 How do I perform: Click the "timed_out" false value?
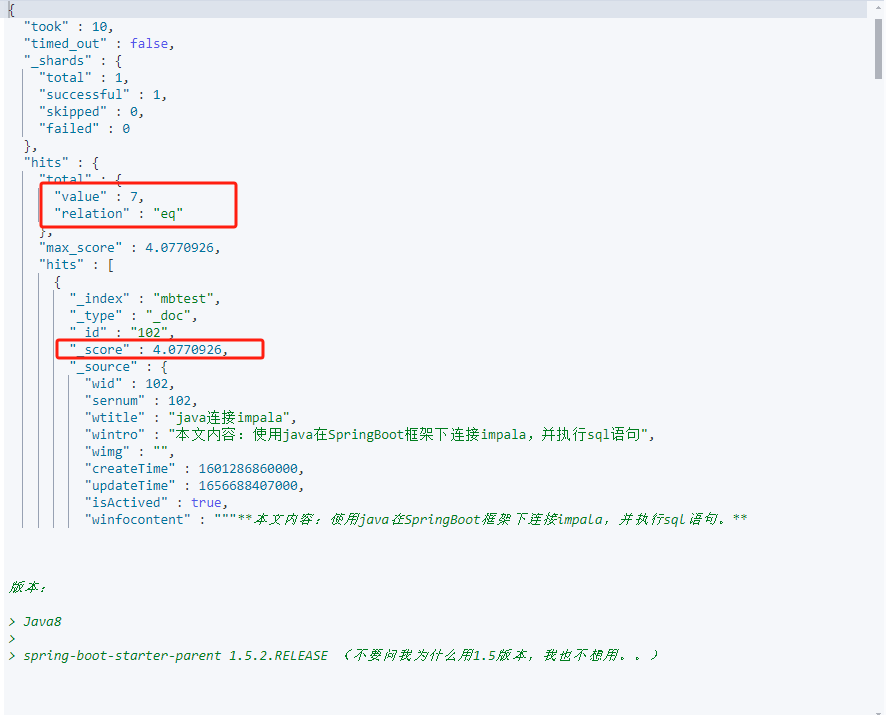tap(152, 43)
